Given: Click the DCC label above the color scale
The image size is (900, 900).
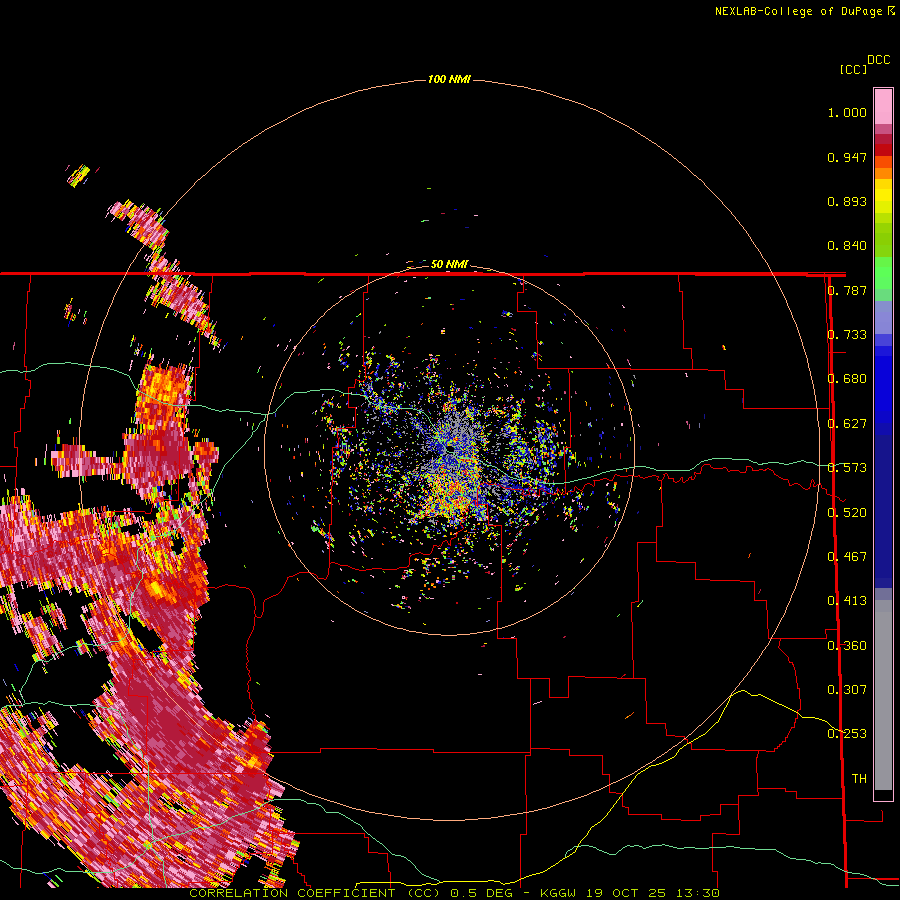Looking at the screenshot, I should [x=878, y=60].
